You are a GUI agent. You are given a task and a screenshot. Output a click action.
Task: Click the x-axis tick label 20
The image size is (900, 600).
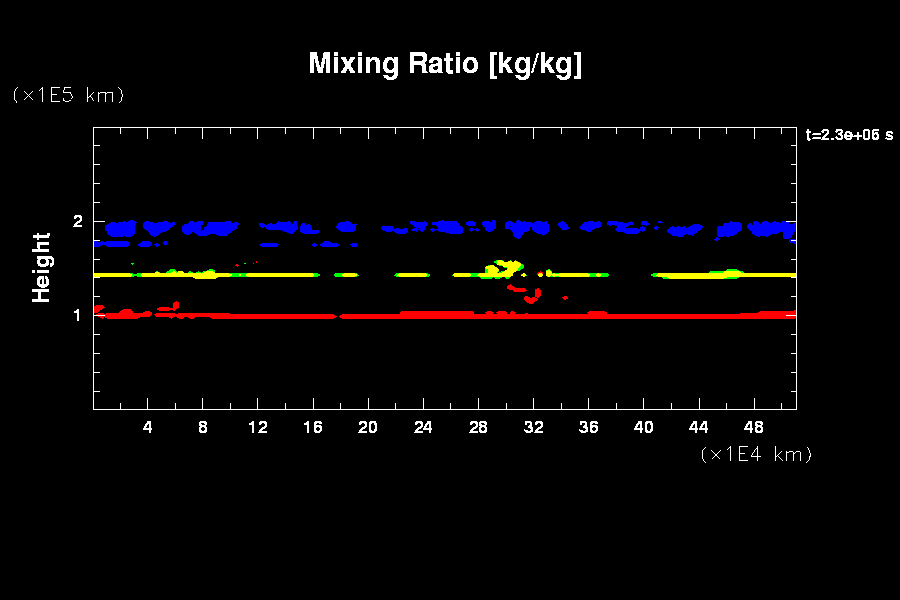pos(368,428)
